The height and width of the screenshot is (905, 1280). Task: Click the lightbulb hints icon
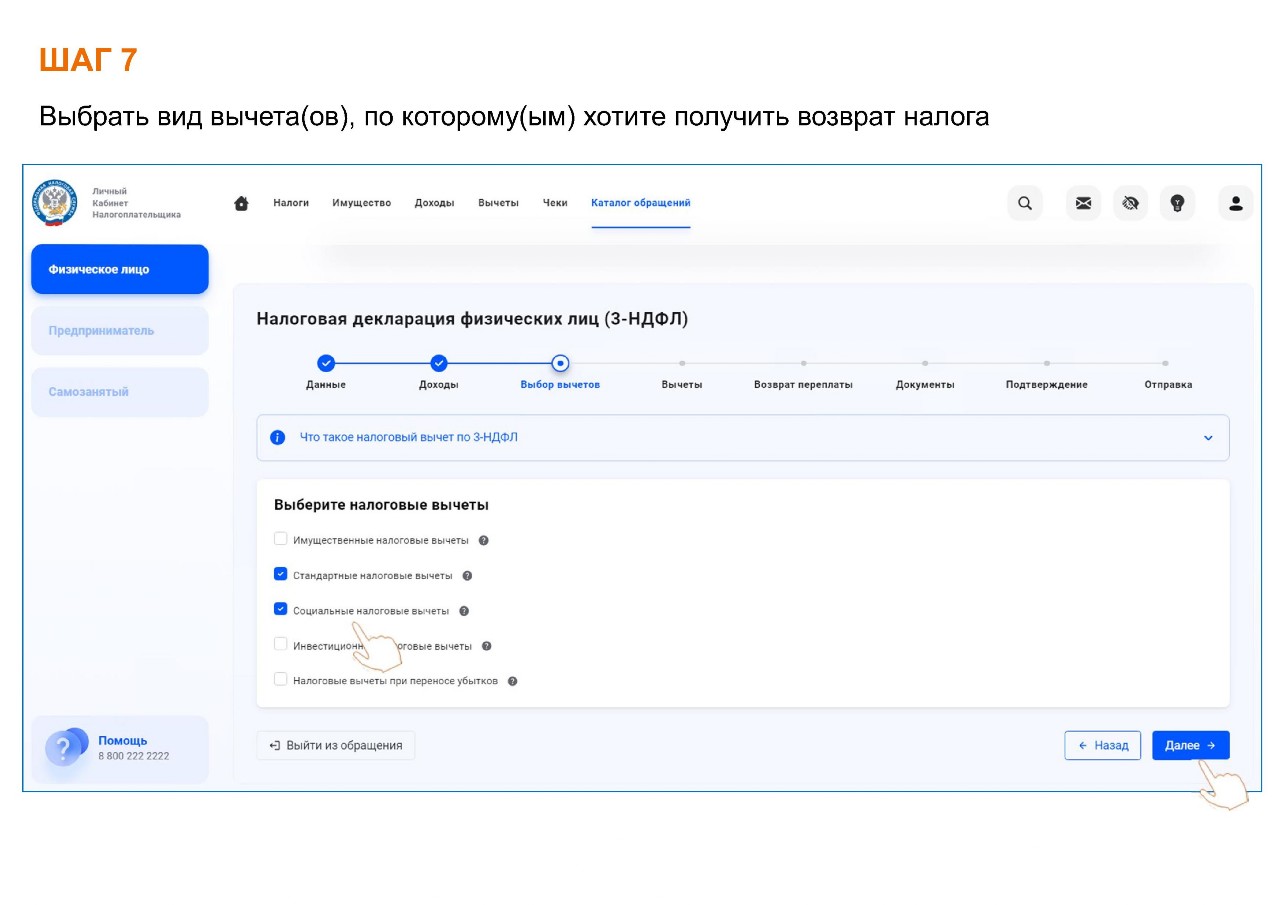click(x=1177, y=203)
